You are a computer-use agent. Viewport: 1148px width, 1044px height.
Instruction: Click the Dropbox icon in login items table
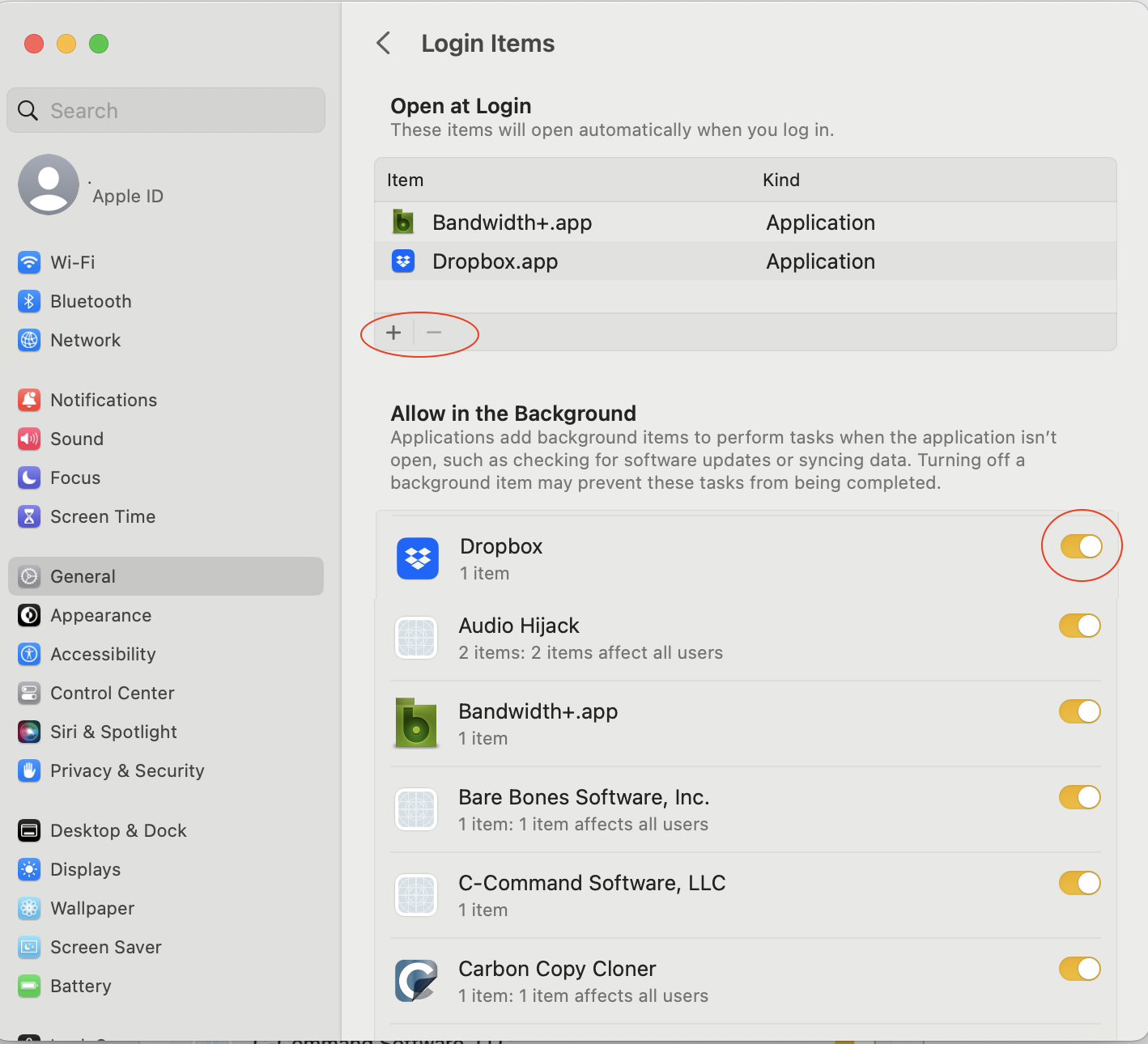coord(403,261)
